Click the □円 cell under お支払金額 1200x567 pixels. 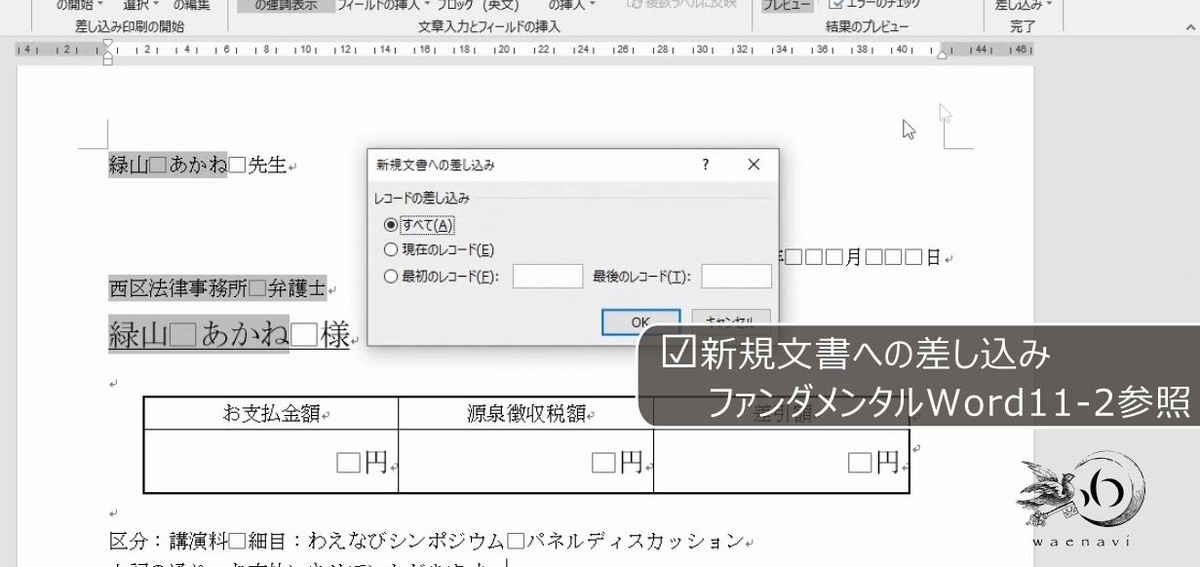(271, 461)
